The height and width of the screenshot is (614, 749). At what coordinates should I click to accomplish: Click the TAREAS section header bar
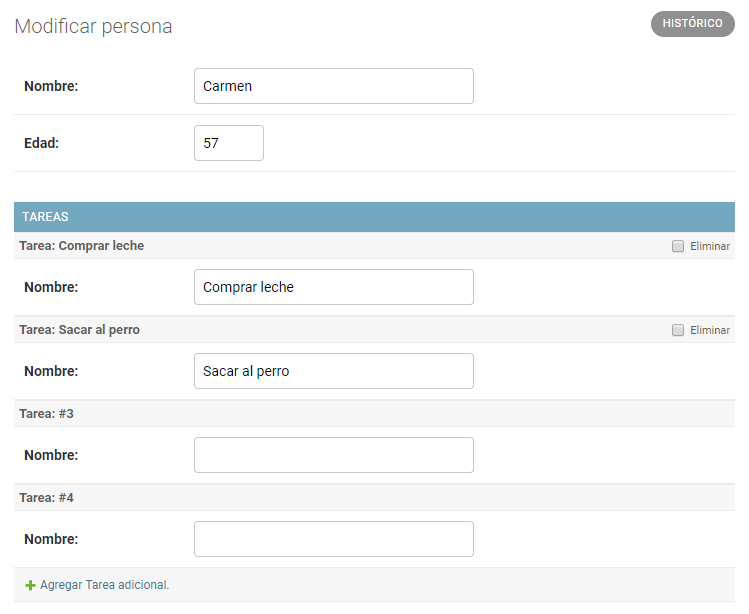[x=374, y=217]
